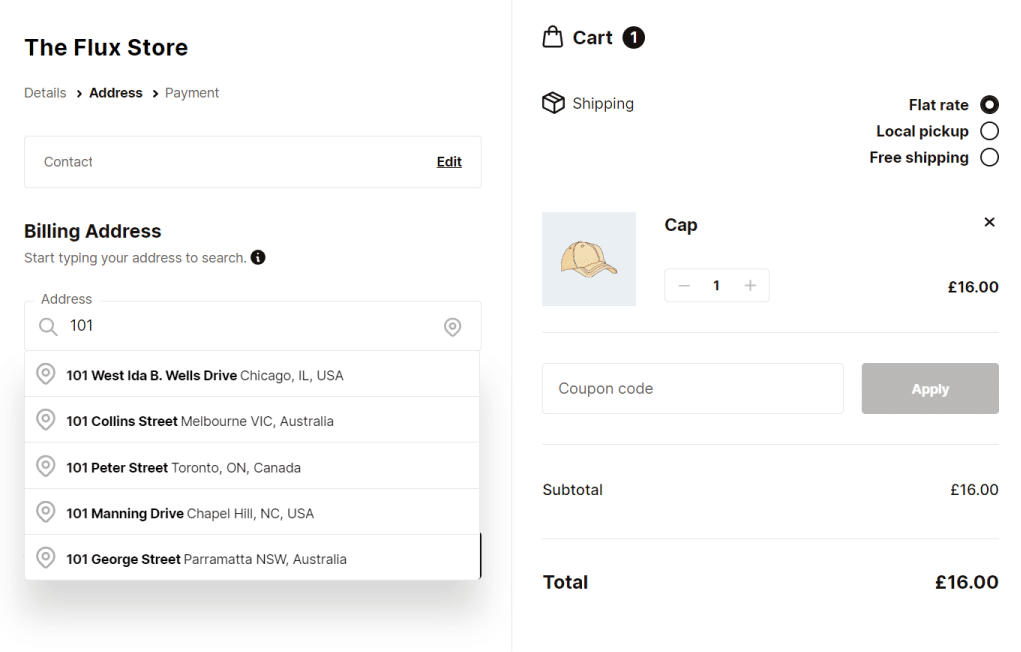
Task: Click the Cap product thumbnail
Action: click(x=589, y=258)
